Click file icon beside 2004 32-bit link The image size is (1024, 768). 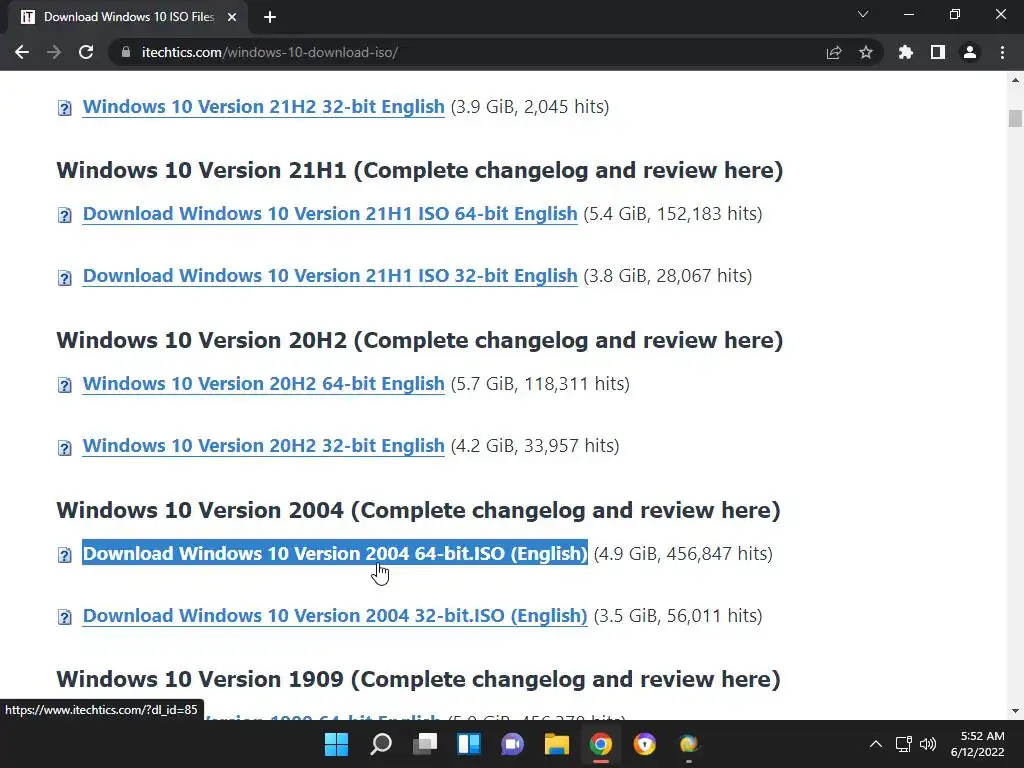coord(65,617)
